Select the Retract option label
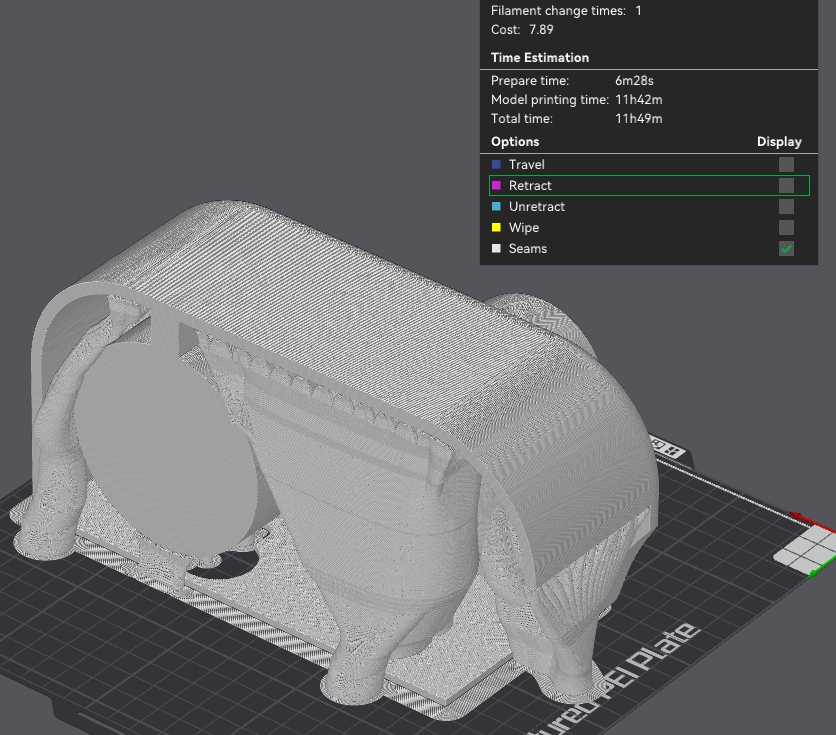This screenshot has width=836, height=735. click(530, 185)
